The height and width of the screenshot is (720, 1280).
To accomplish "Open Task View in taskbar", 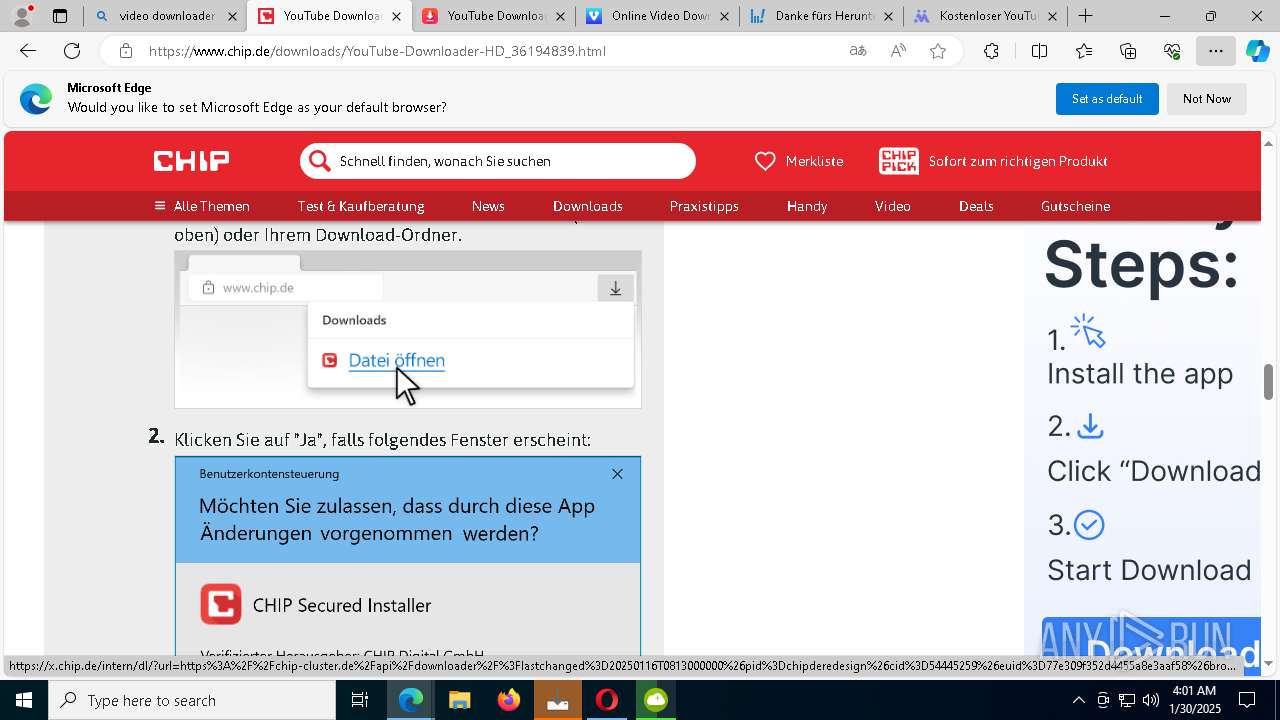I will click(x=360, y=700).
